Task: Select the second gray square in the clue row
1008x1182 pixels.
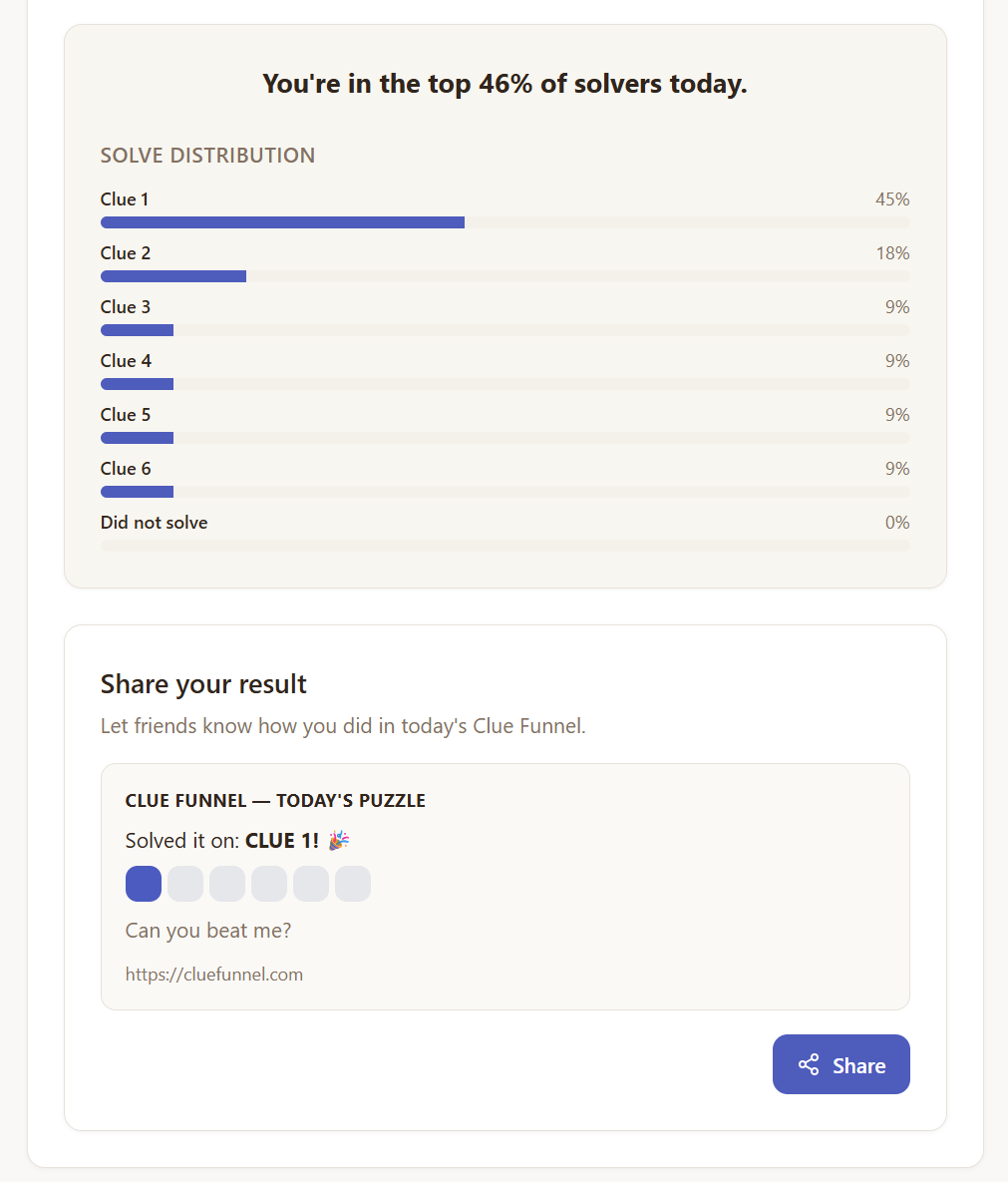Action: 184,884
